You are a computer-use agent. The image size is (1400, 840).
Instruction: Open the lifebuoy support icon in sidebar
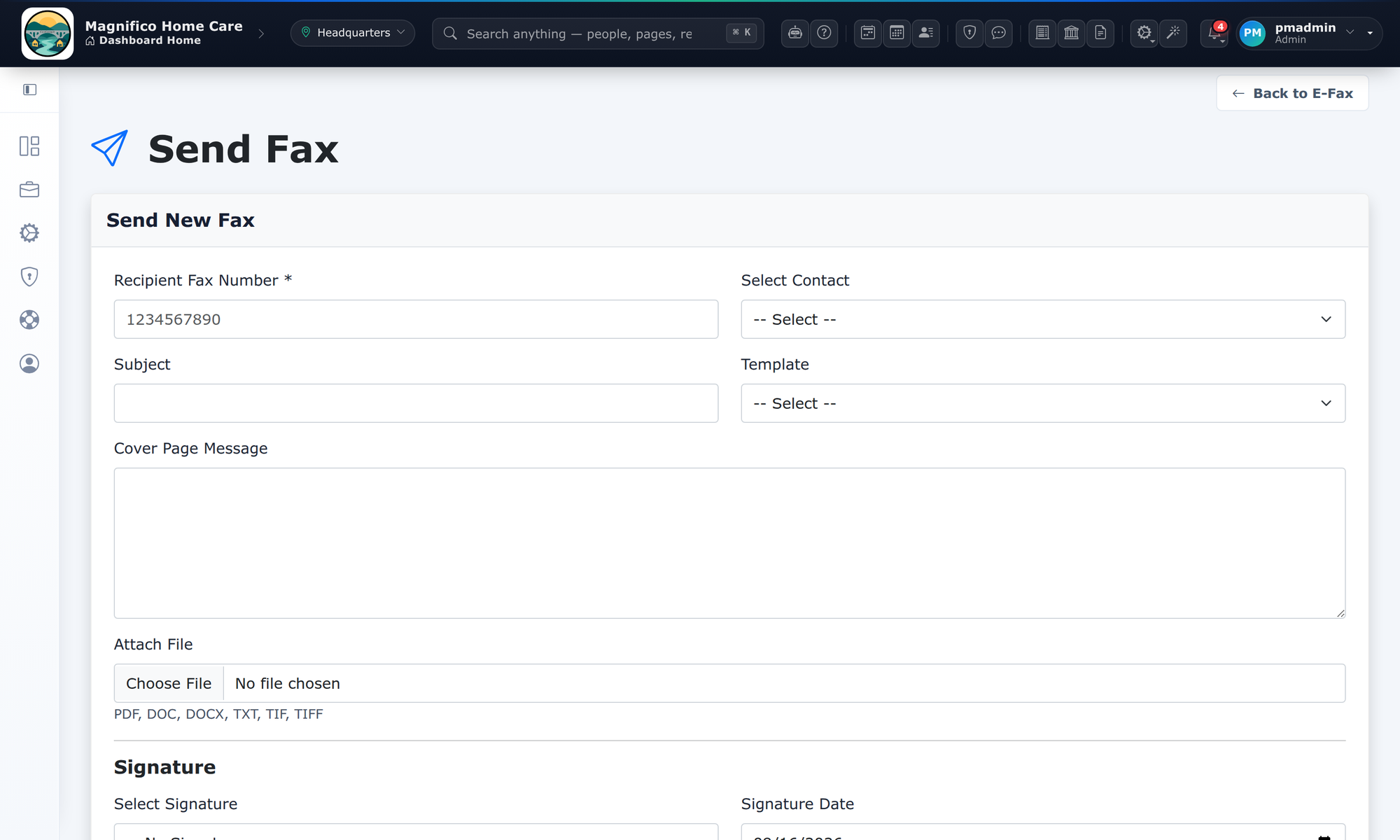click(29, 320)
